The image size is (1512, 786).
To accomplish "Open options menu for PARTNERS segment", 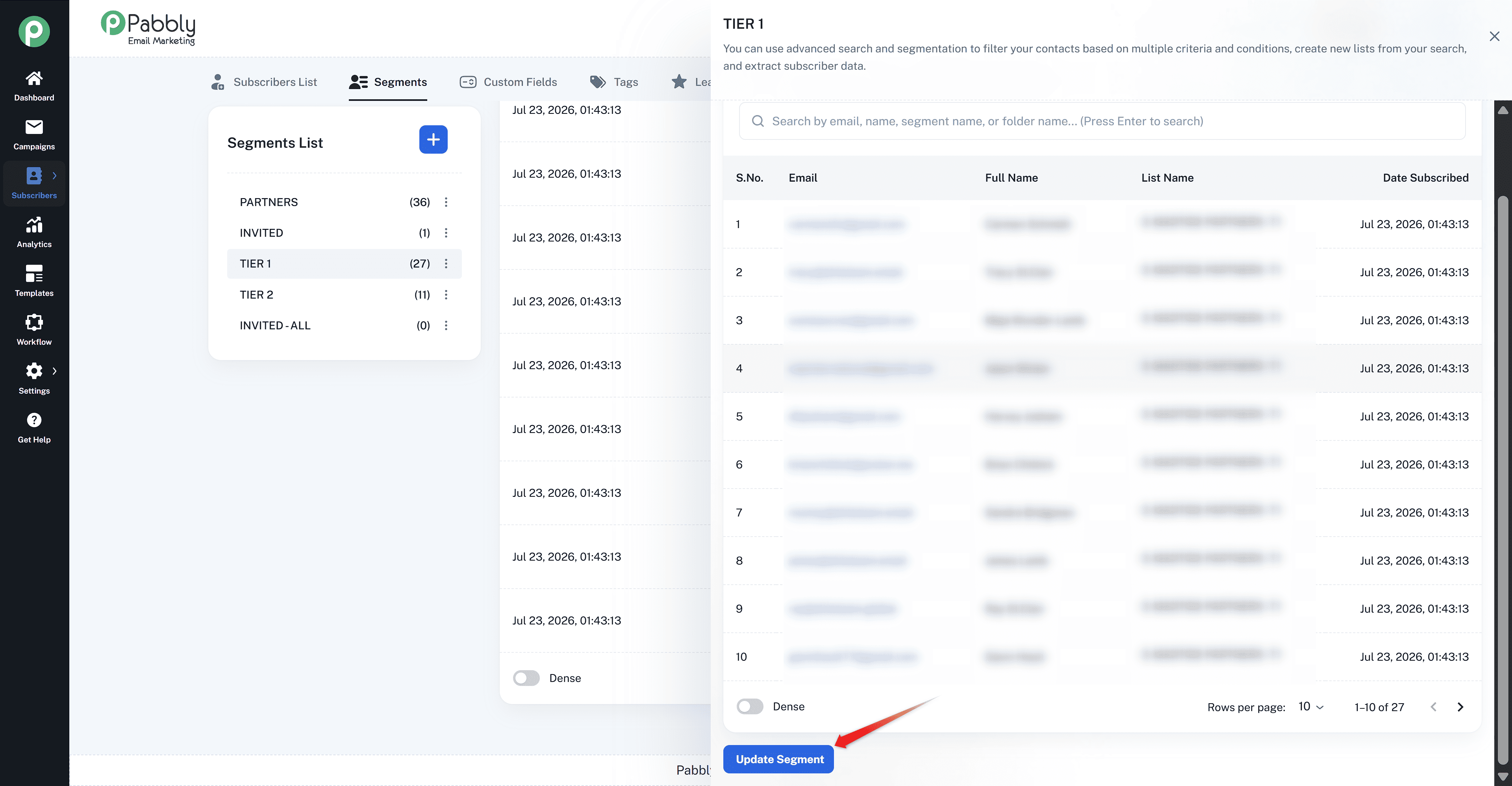I will (446, 202).
